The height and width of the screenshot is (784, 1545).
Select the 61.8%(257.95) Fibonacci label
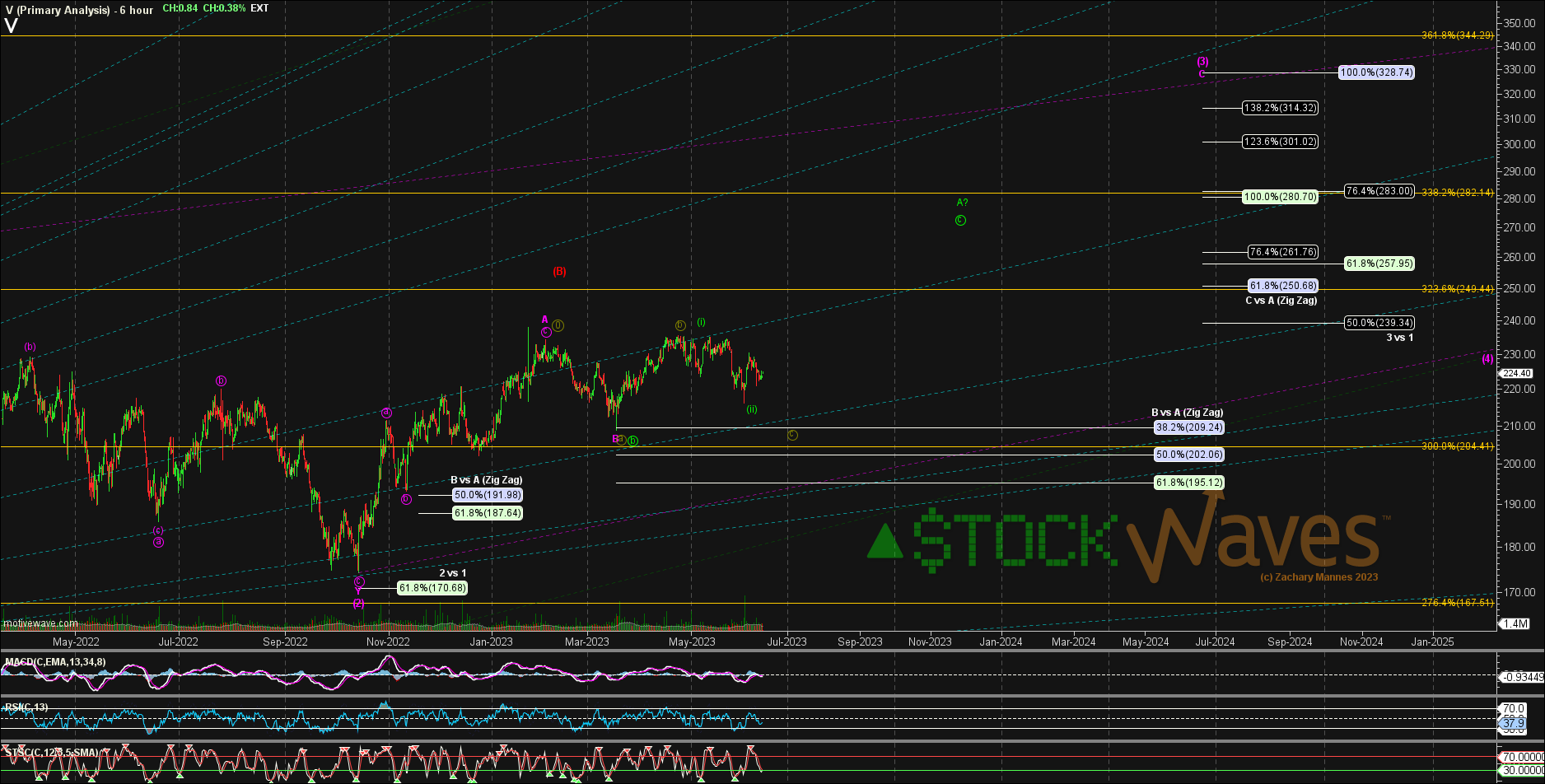click(1379, 264)
